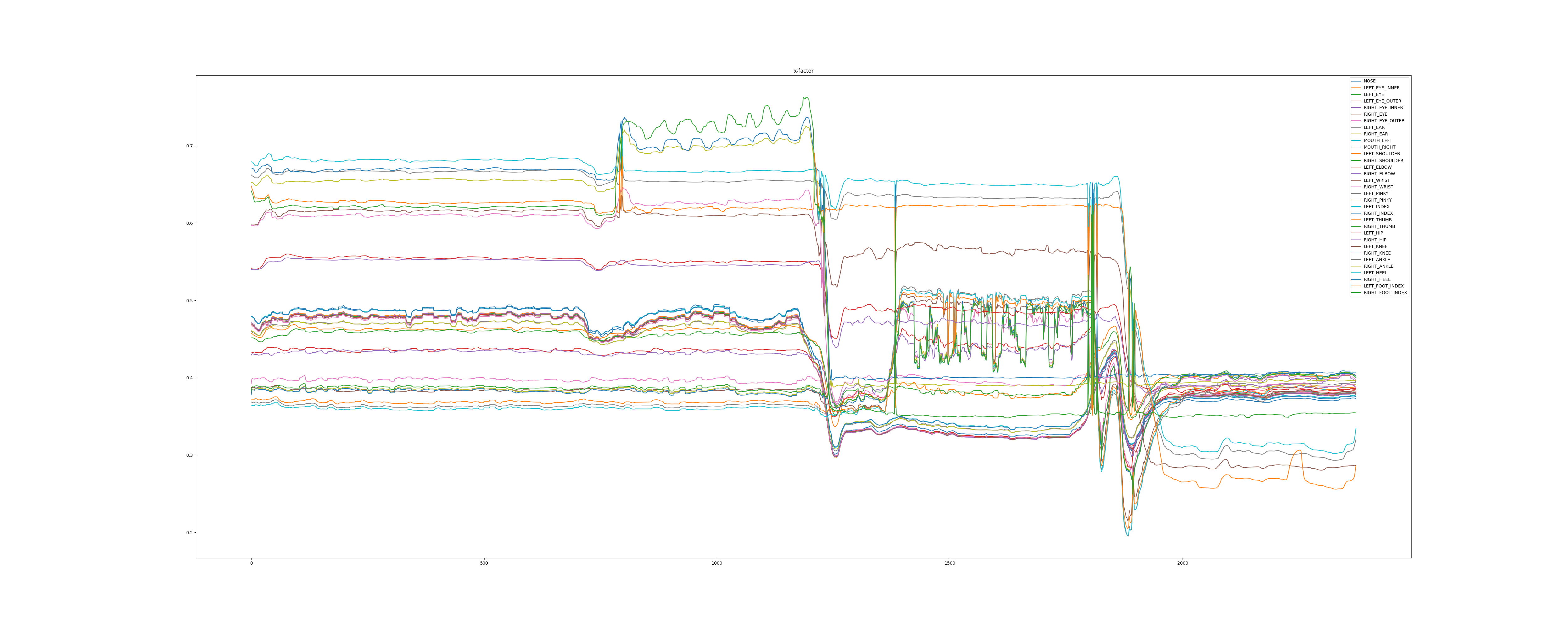Image resolution: width=1568 pixels, height=627 pixels.
Task: Select LEFT_EYE_INNER label in legend
Action: 1381,88
